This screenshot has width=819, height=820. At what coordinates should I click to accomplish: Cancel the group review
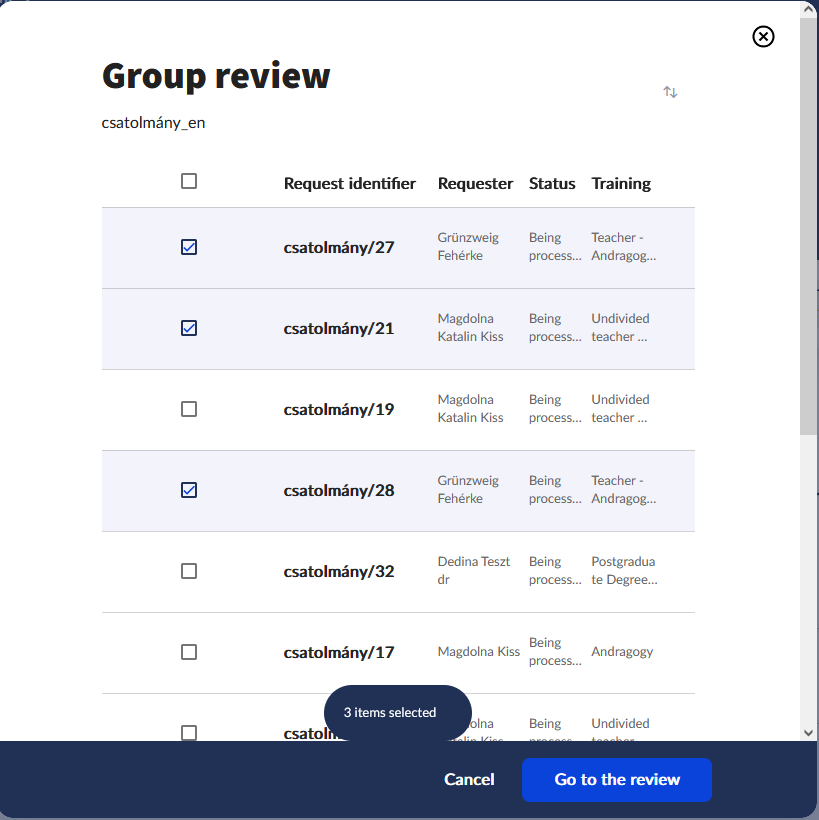[x=469, y=780]
